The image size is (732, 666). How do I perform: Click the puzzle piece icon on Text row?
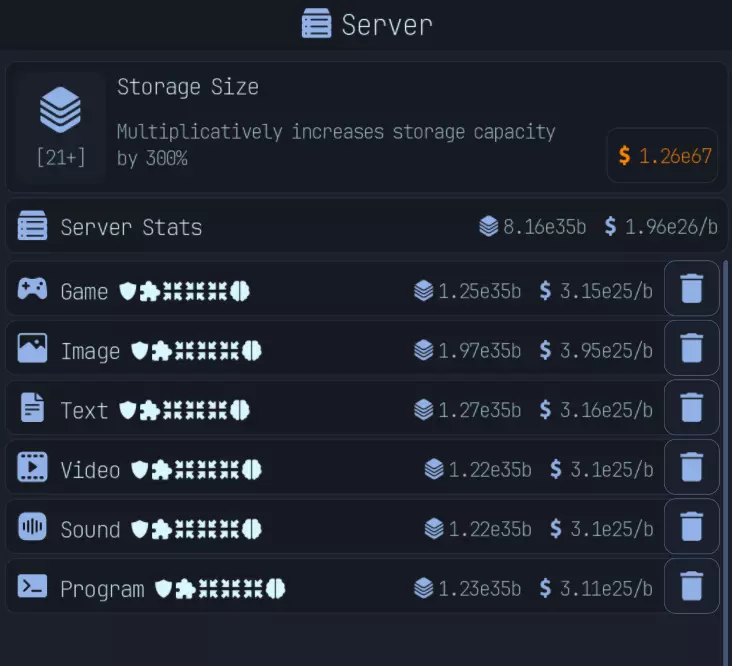(149, 410)
